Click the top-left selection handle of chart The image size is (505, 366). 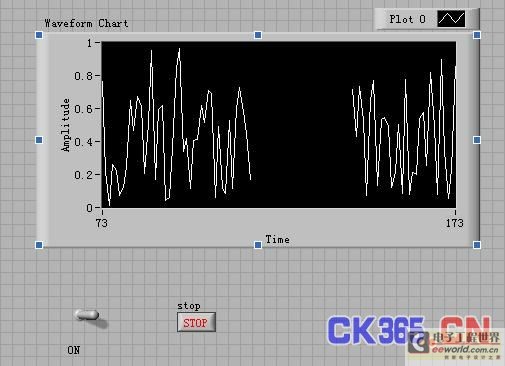[x=39, y=35]
